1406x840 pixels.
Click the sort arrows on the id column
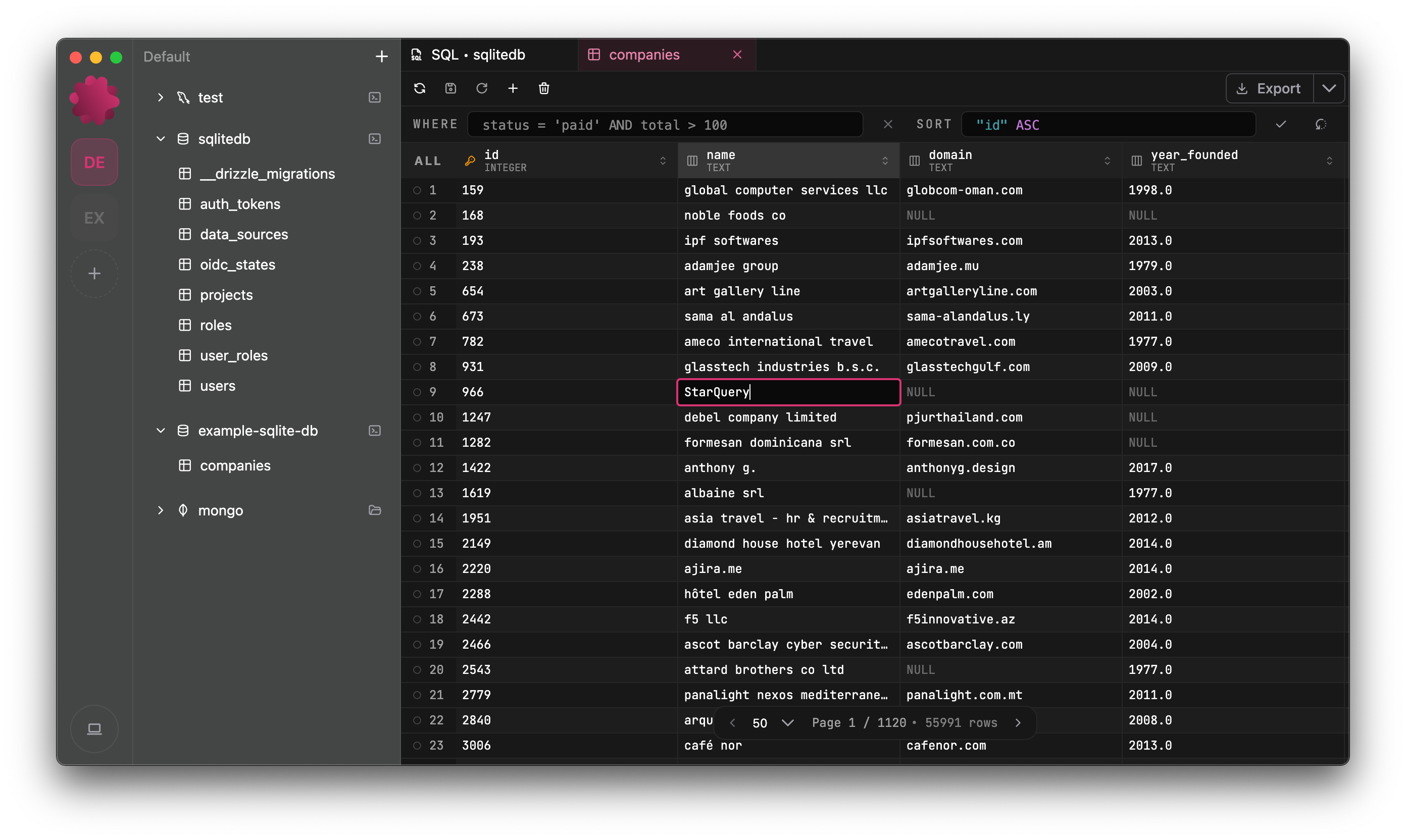pyautogui.click(x=663, y=161)
